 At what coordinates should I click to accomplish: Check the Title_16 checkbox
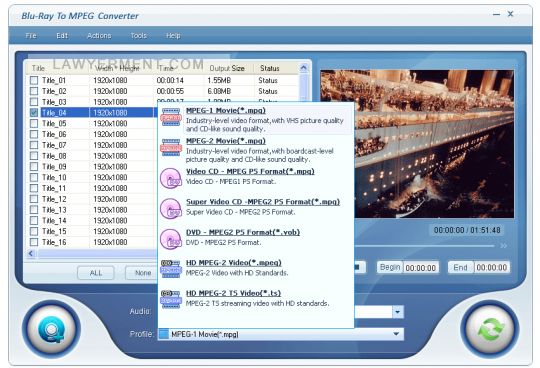point(34,242)
